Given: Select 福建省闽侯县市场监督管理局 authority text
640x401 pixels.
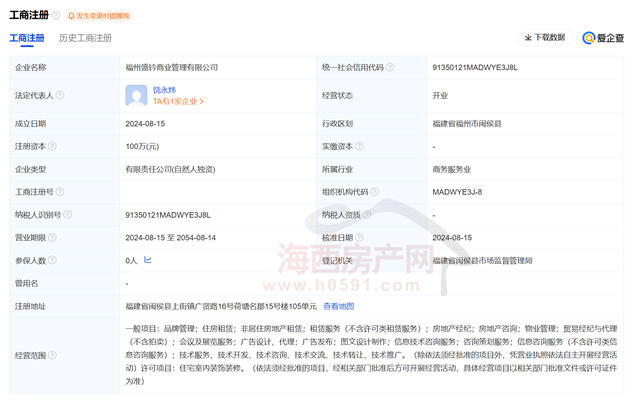Looking at the screenshot, I should [482, 261].
